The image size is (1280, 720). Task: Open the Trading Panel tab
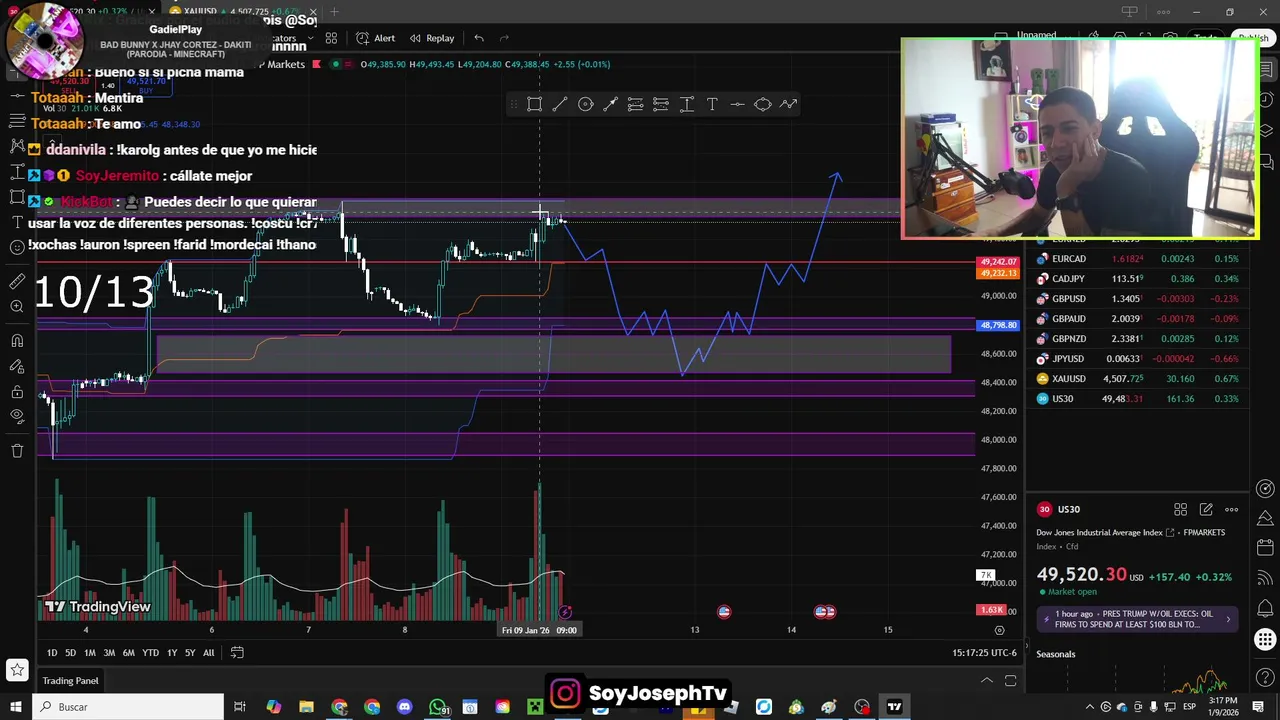pos(70,681)
